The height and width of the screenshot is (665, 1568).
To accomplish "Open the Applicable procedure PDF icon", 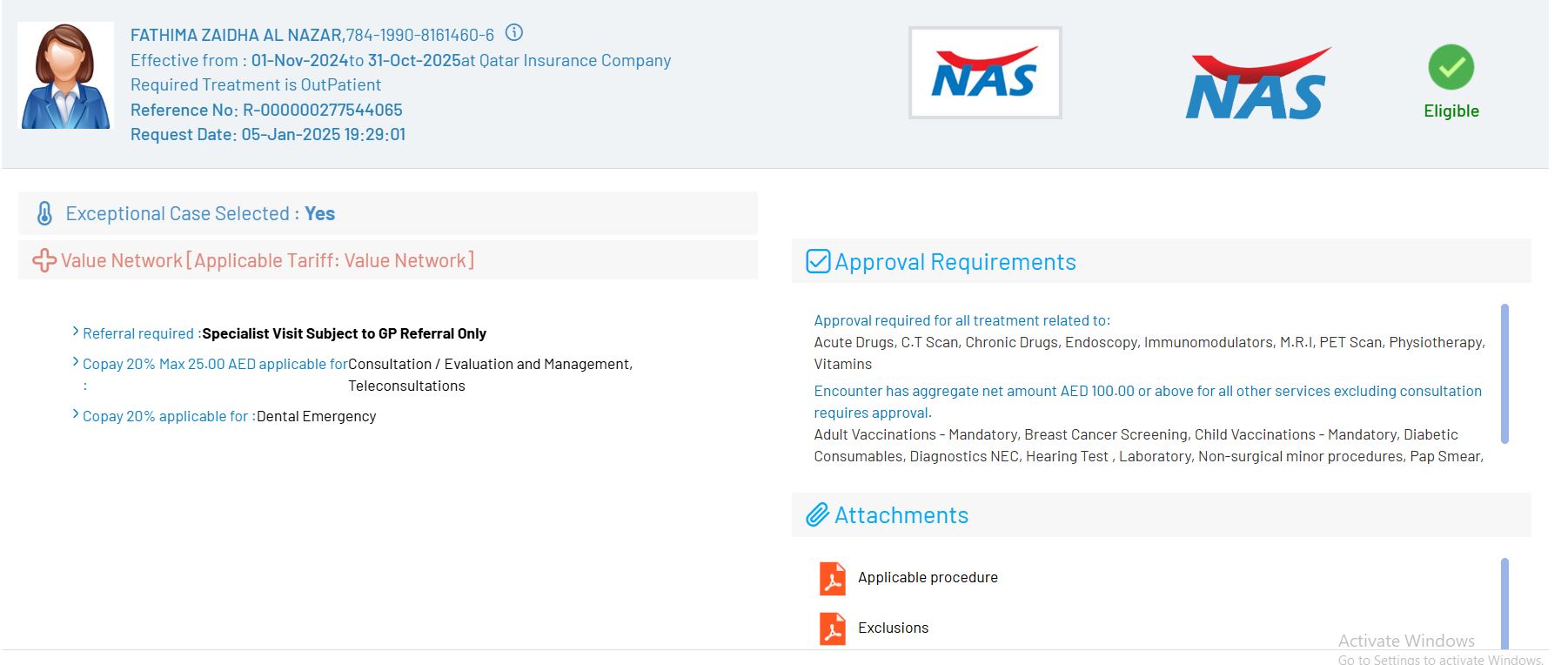I will click(x=832, y=578).
